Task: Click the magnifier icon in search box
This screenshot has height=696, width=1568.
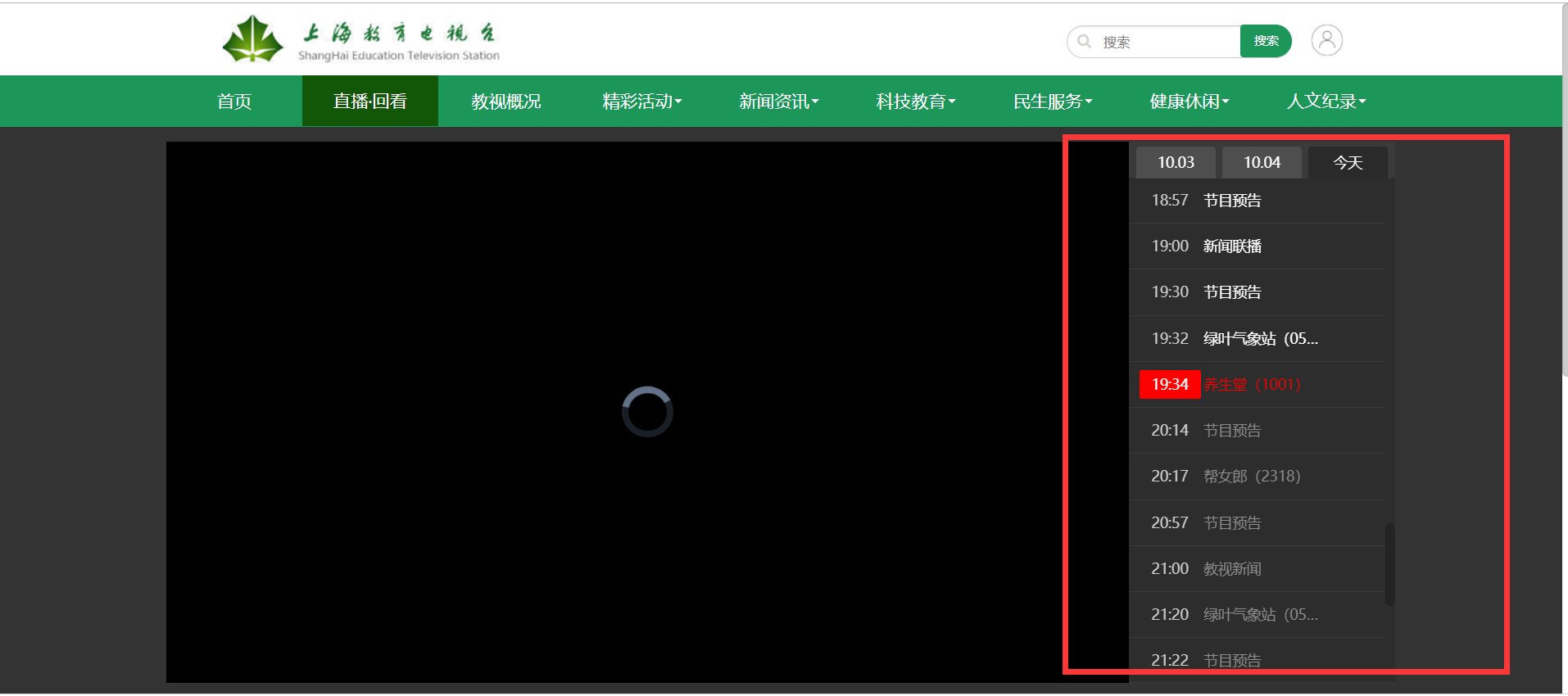Action: [x=1085, y=41]
